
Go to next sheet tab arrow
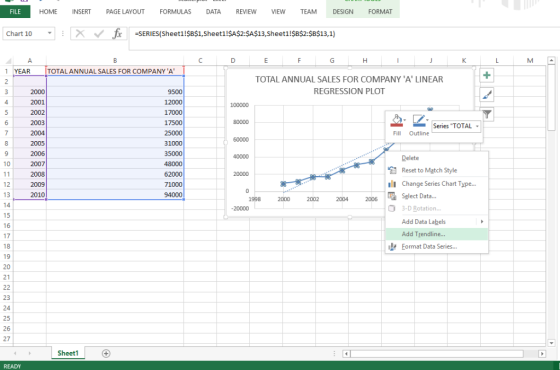(x=30, y=353)
